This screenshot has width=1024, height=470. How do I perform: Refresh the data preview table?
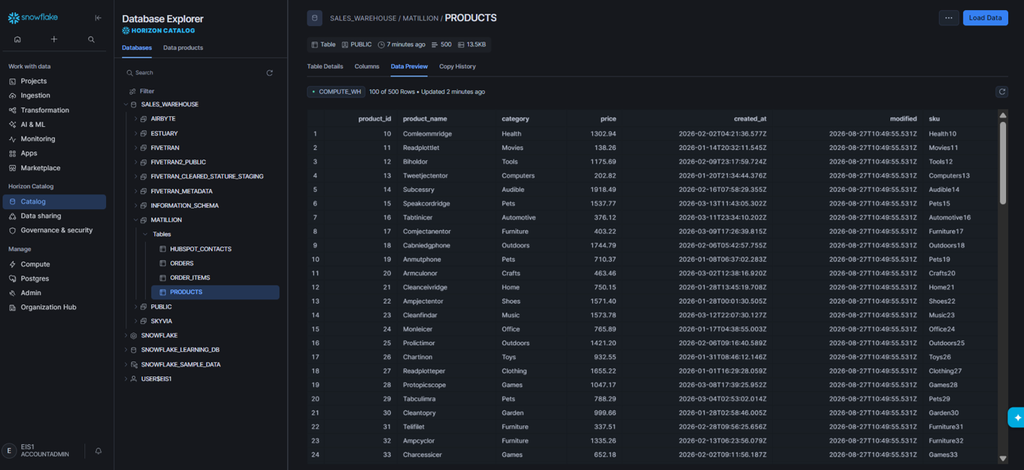coord(1002,92)
